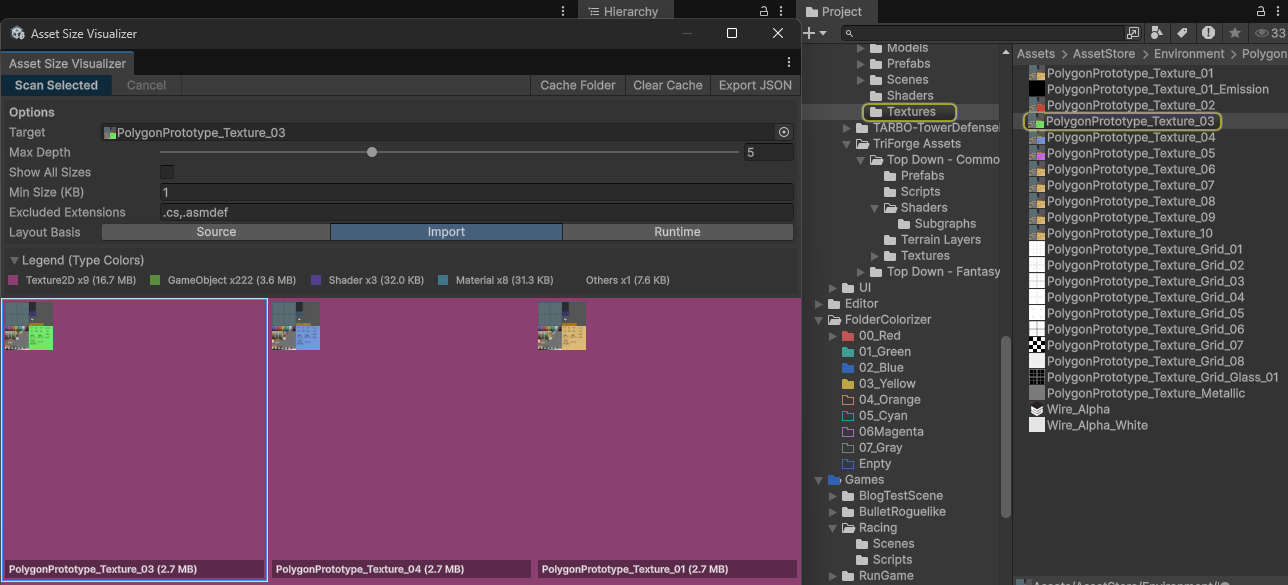Select PolygonPrototype_Texture_05 in the asset list

coord(1128,153)
